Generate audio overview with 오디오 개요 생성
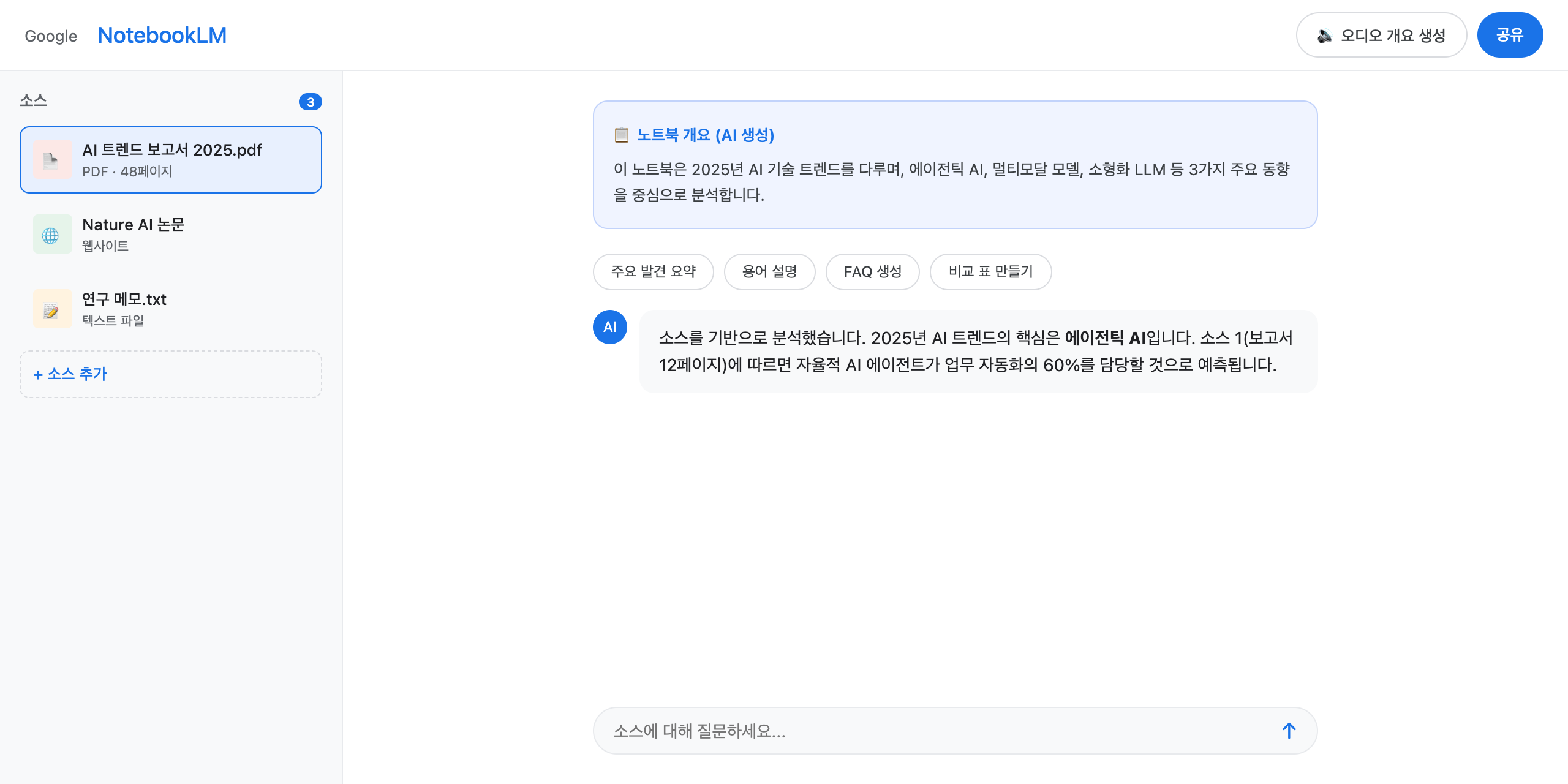Screen dimensions: 1568x784 coord(1381,35)
